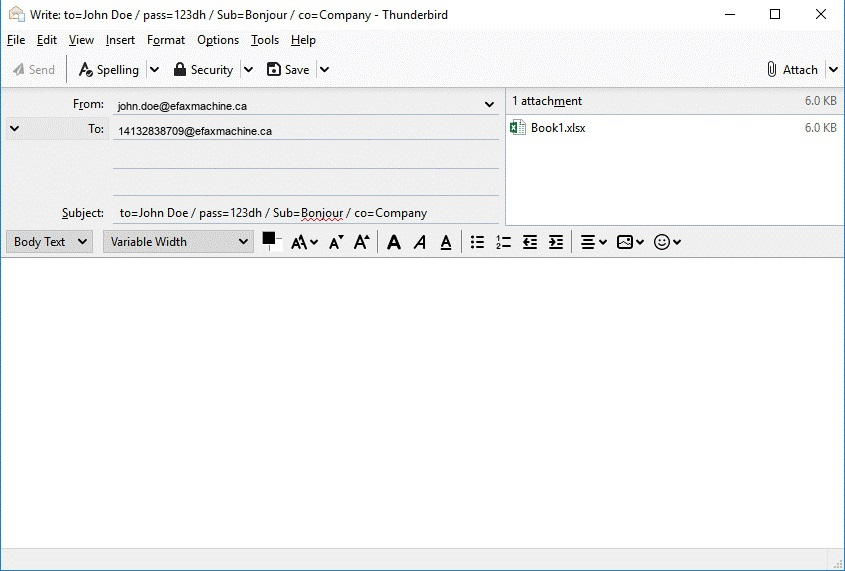Screen dimensions: 845x571
Task: Open the Tools menu
Action: (x=265, y=40)
